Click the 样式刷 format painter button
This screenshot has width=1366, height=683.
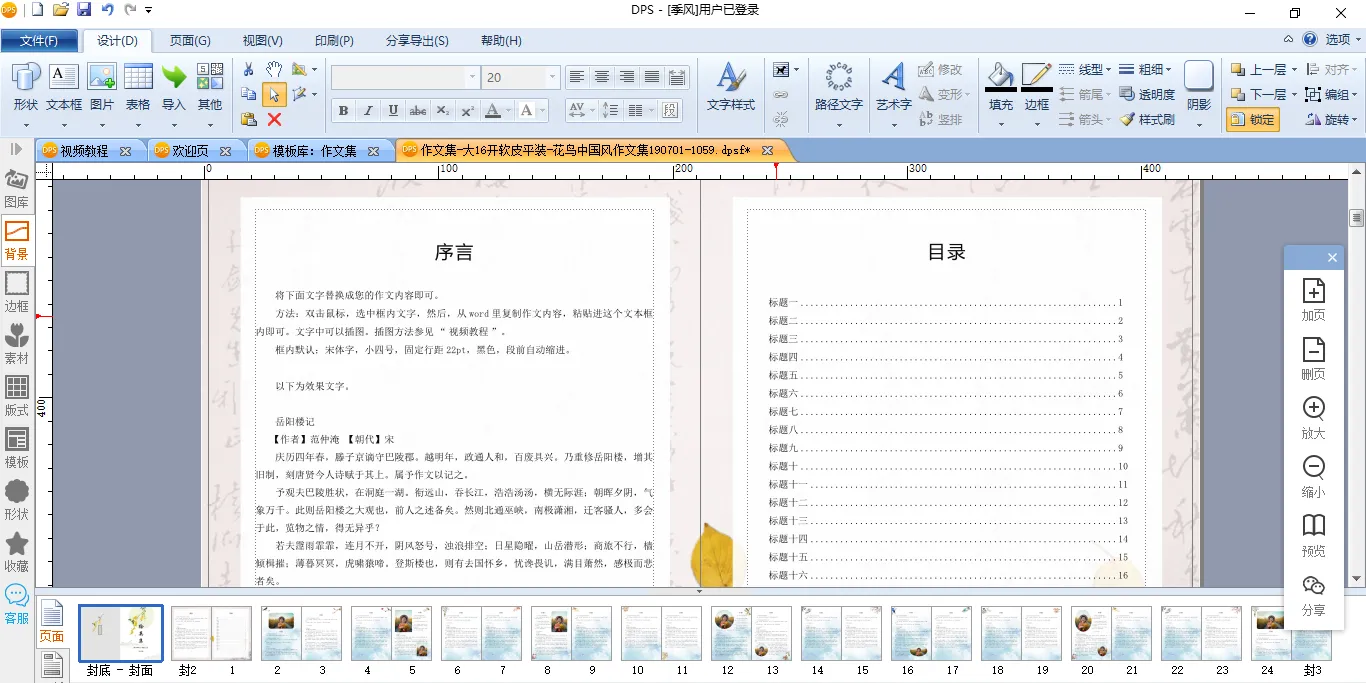point(1147,119)
